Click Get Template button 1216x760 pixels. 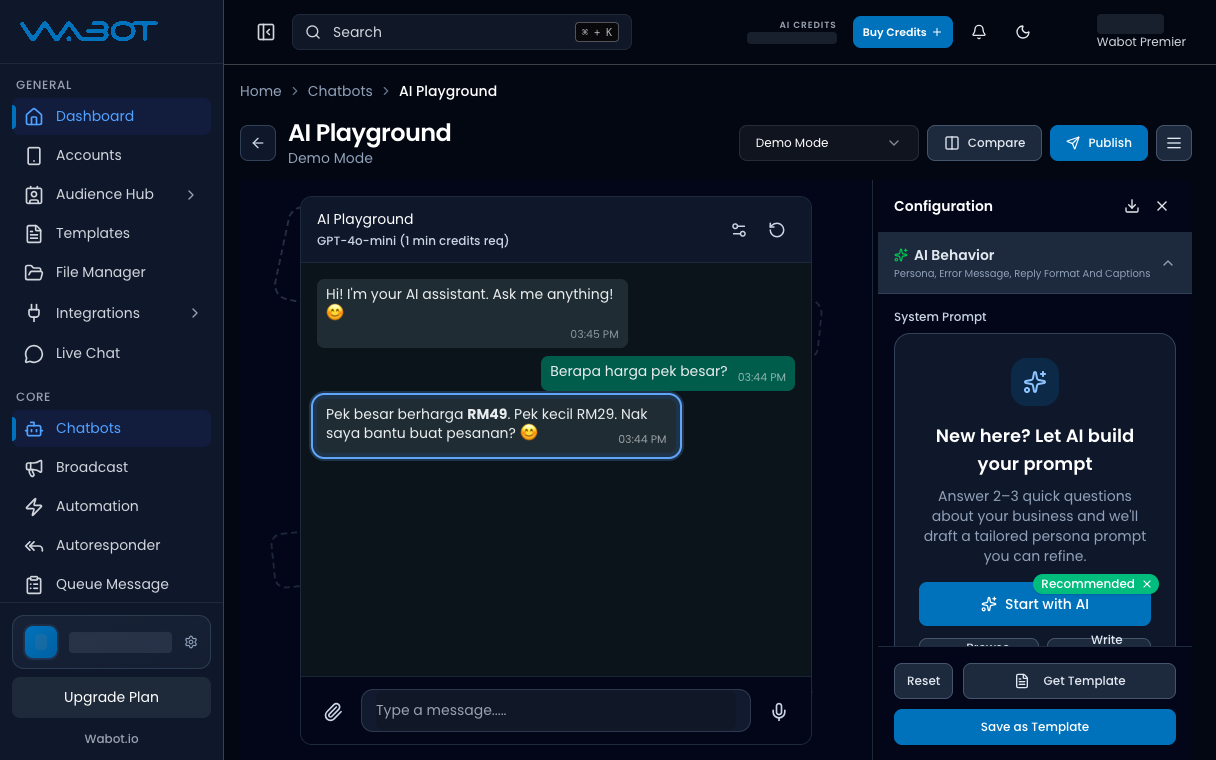click(1069, 681)
